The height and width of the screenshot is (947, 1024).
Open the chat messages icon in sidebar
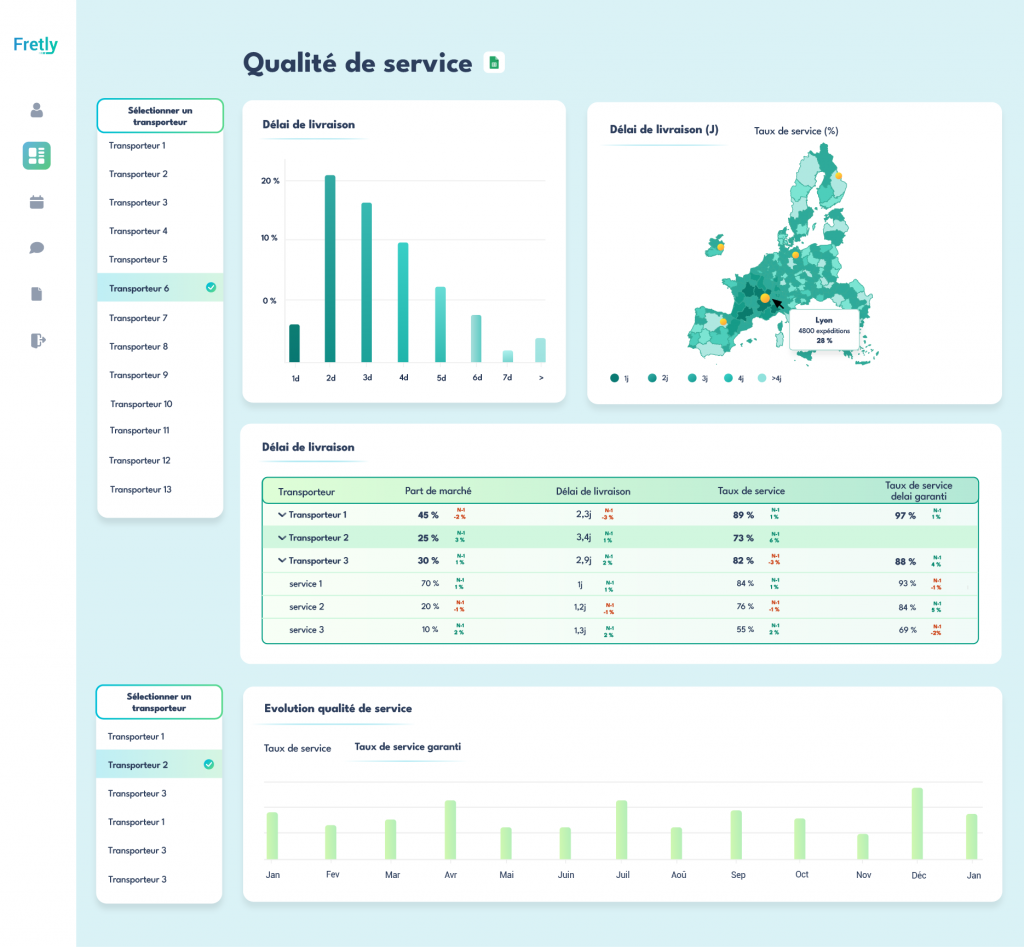pyautogui.click(x=37, y=248)
